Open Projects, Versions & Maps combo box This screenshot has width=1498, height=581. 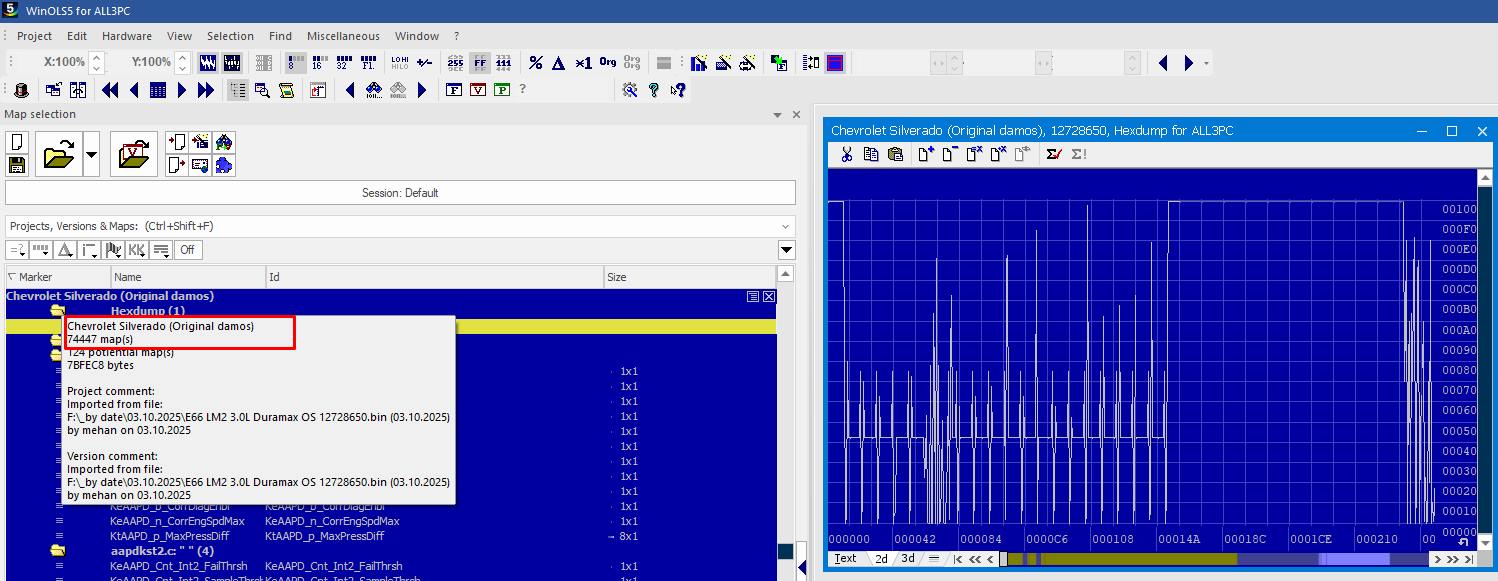point(400,226)
